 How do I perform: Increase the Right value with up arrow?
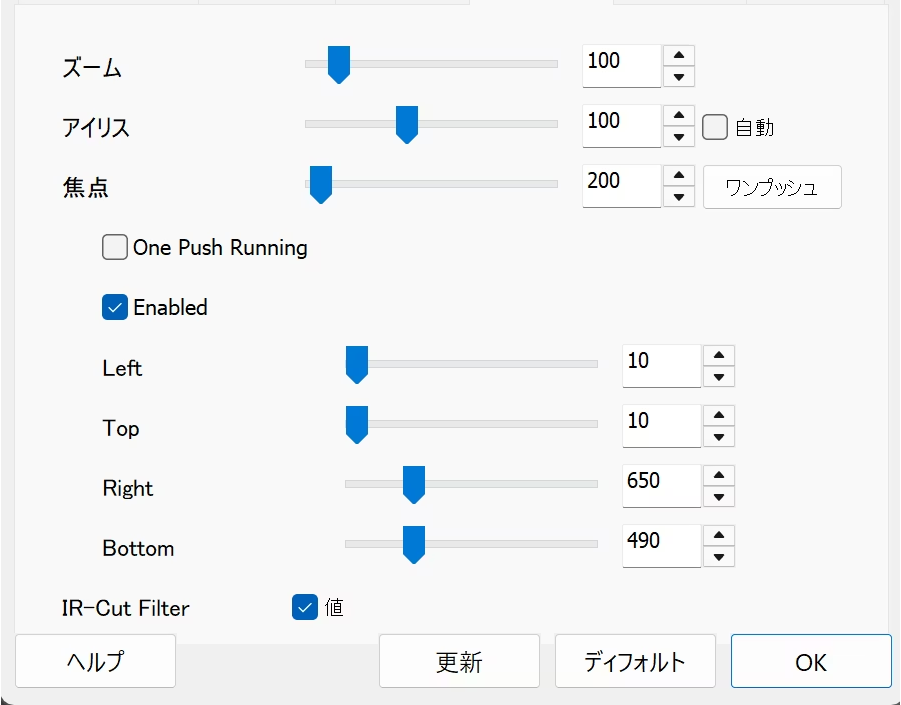(x=719, y=476)
